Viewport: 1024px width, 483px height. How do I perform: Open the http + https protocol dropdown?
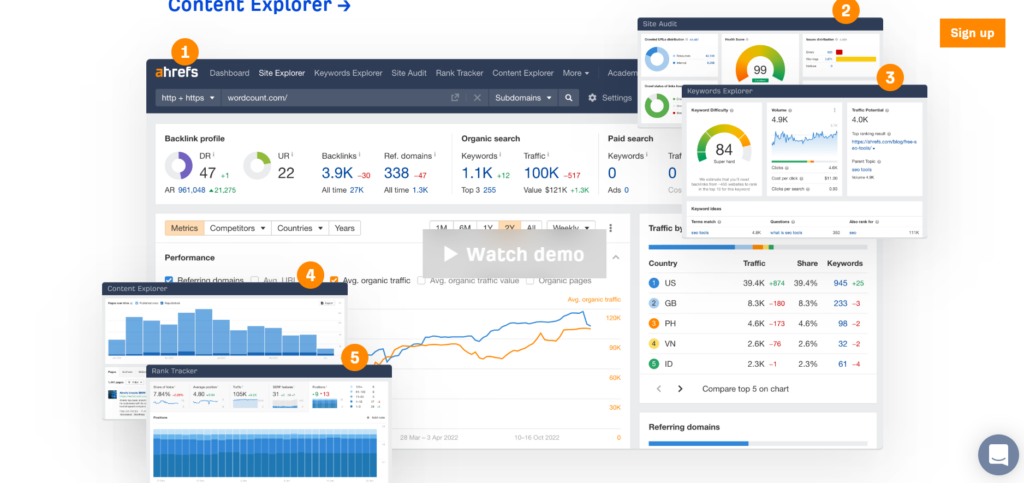click(188, 98)
